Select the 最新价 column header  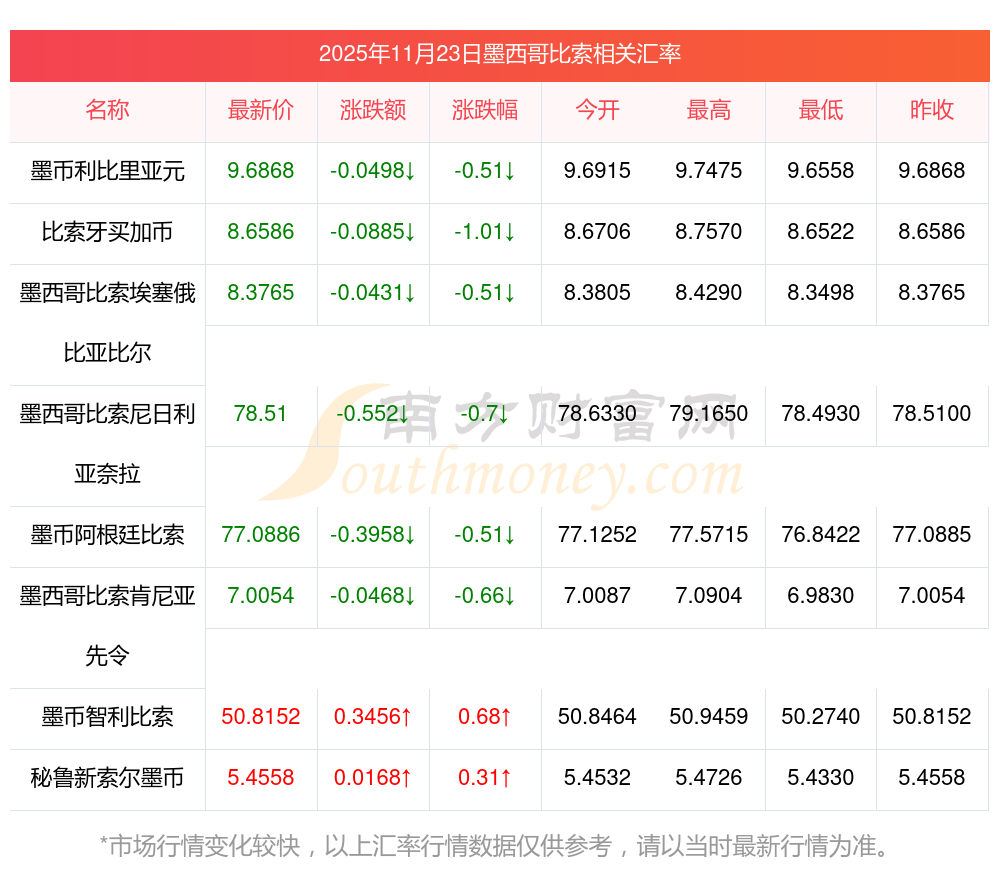260,110
